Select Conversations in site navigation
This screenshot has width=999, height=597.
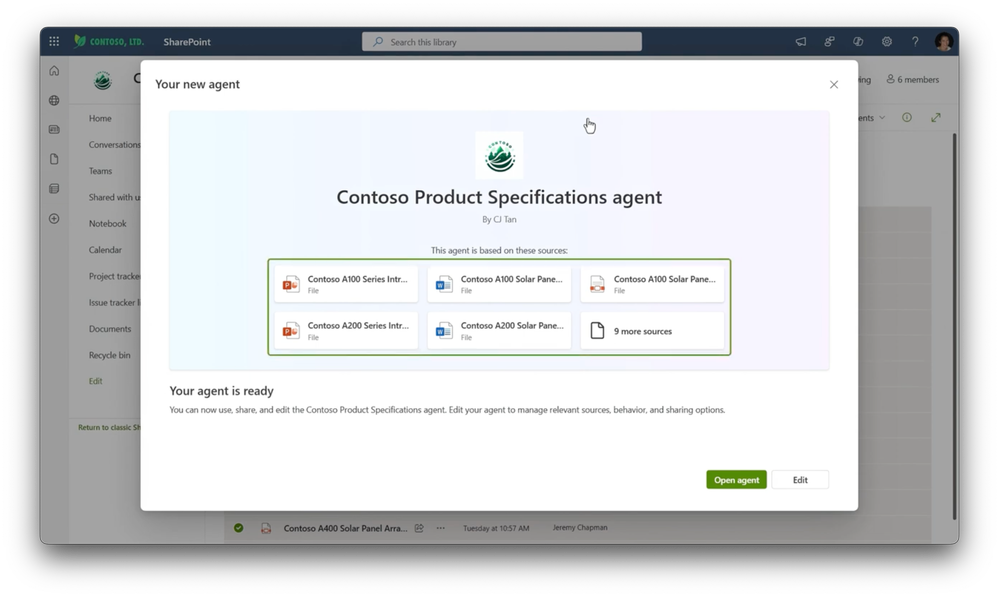(114, 145)
